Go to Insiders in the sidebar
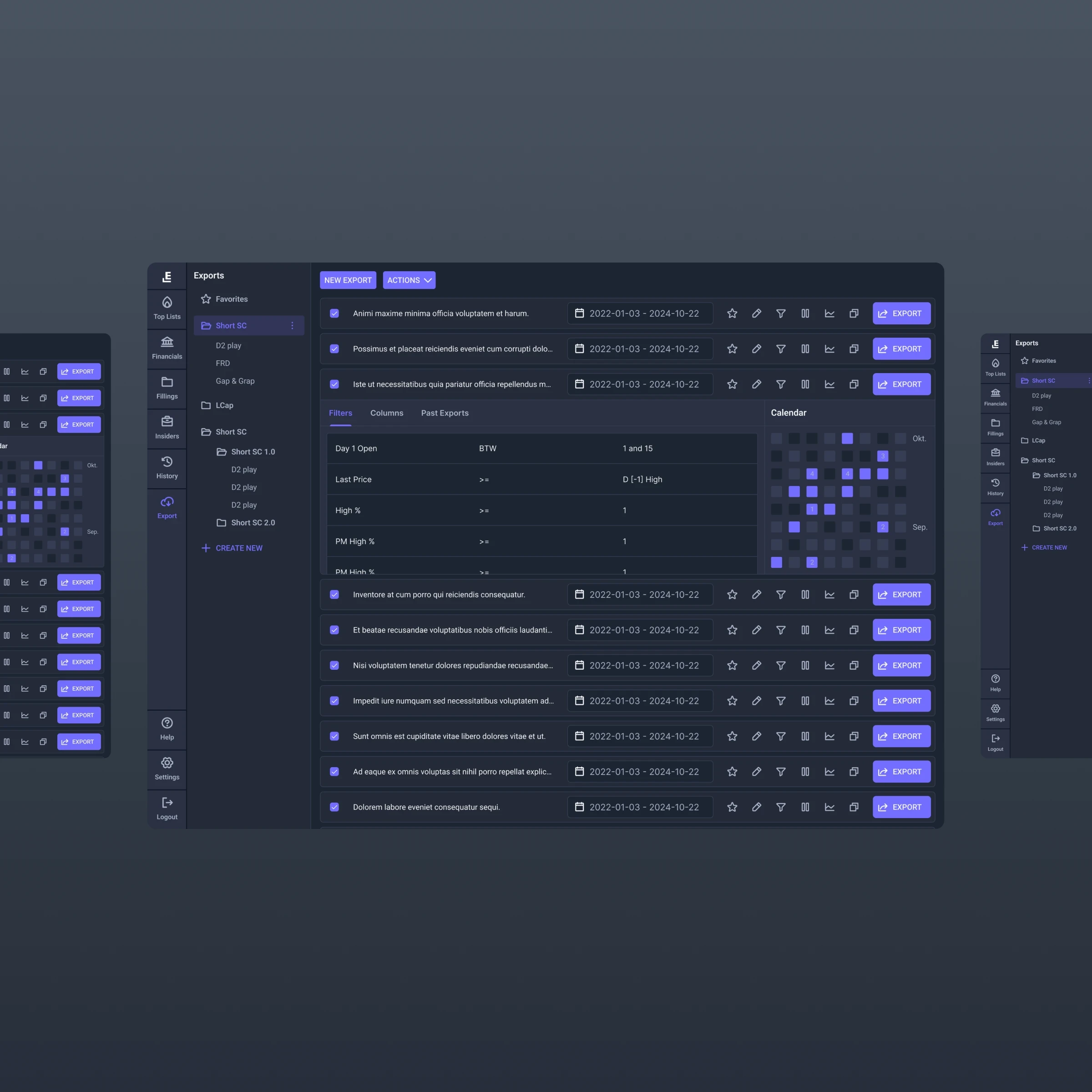Image resolution: width=1092 pixels, height=1092 pixels. click(167, 428)
